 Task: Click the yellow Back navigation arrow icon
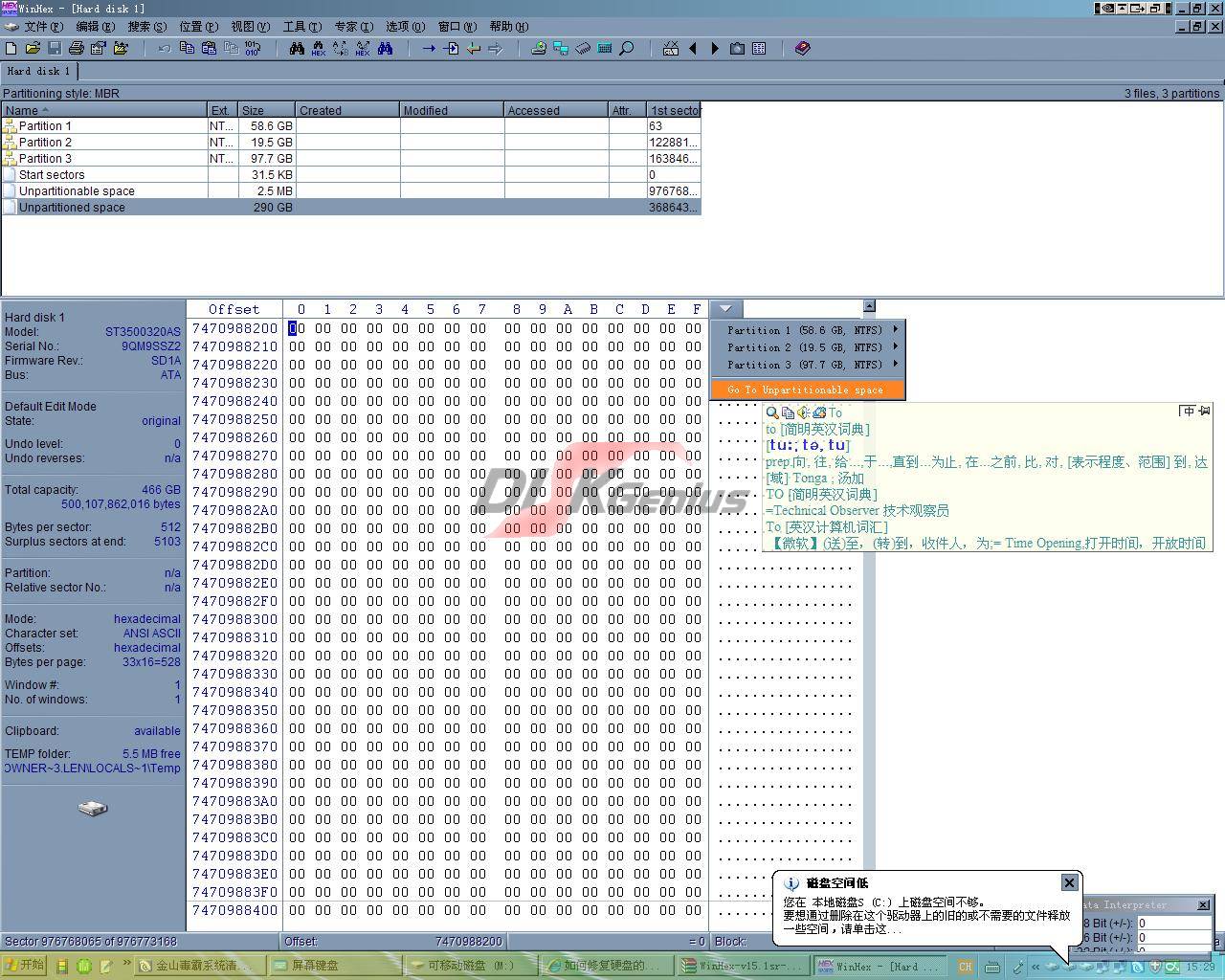click(473, 48)
